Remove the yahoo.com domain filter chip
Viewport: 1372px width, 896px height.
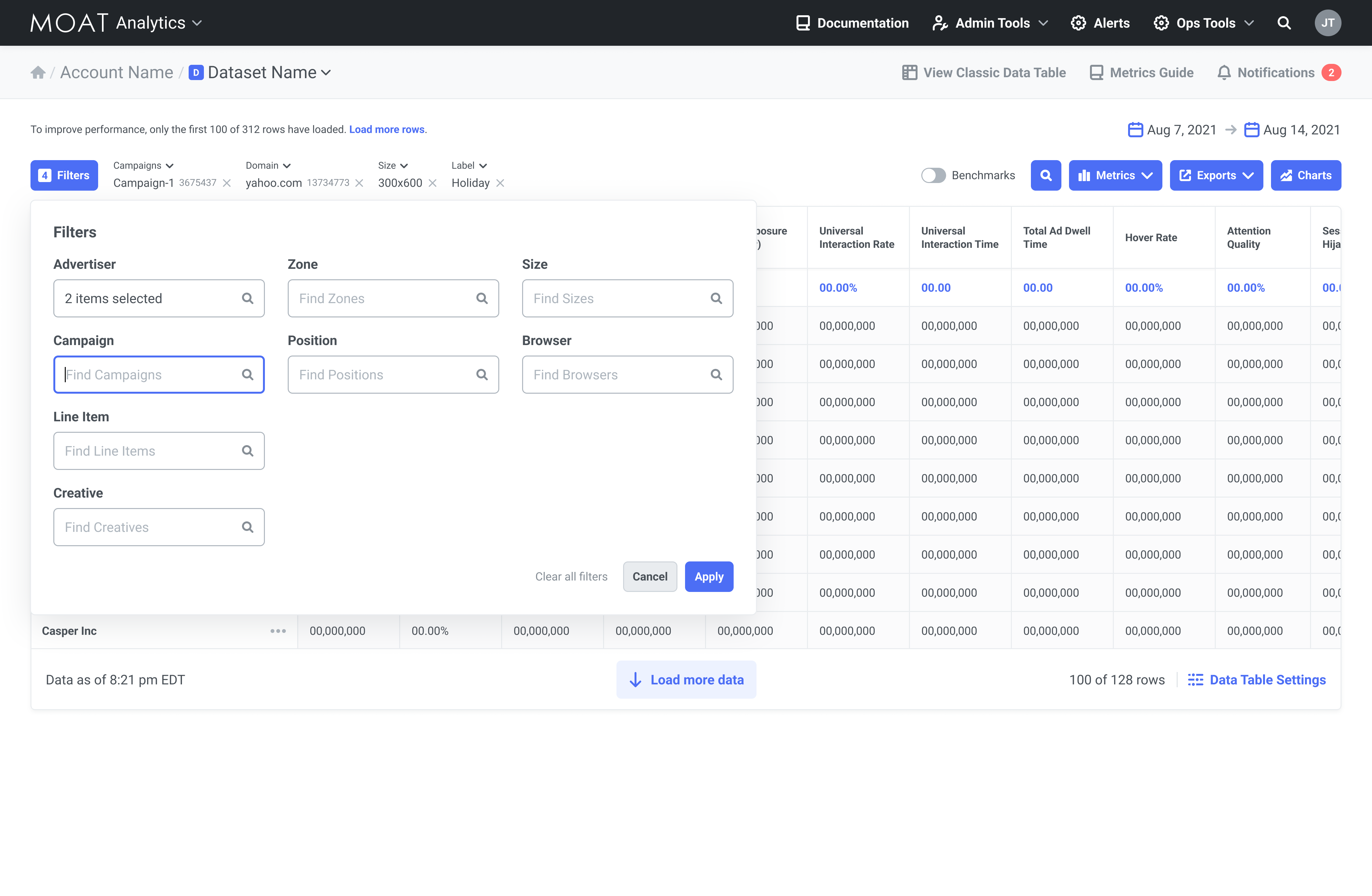[359, 183]
